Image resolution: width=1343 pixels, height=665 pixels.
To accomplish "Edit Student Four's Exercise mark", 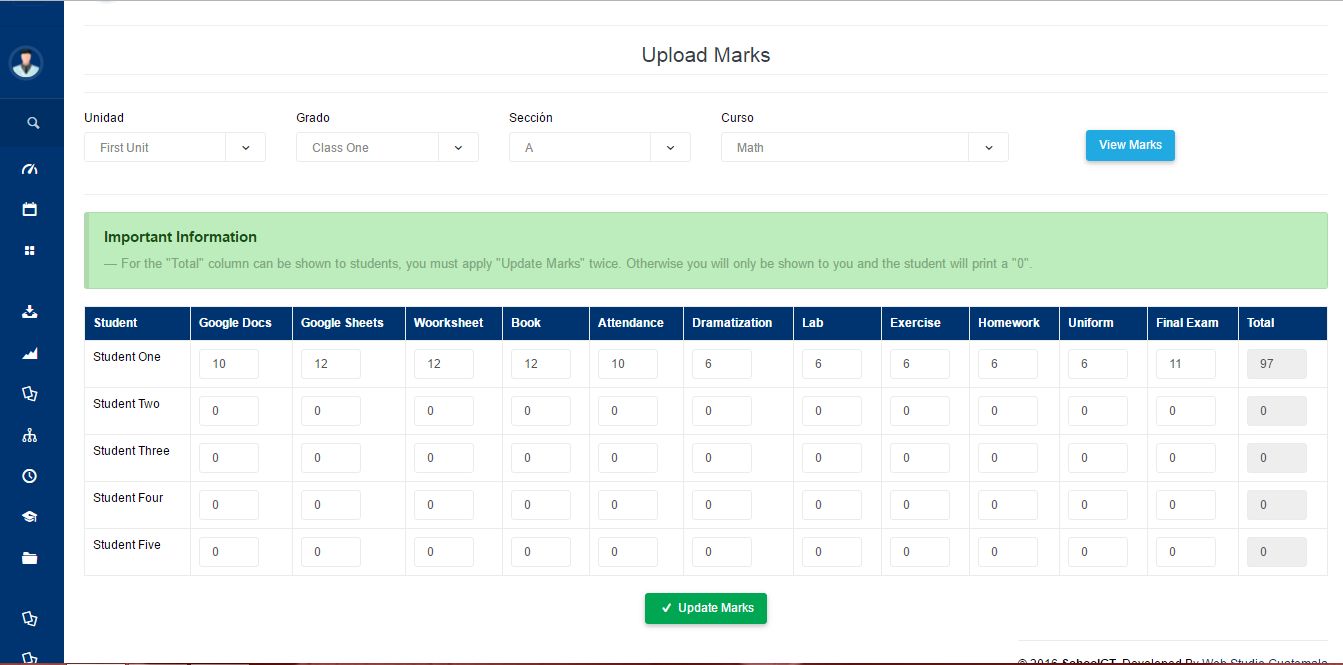I will [x=920, y=505].
